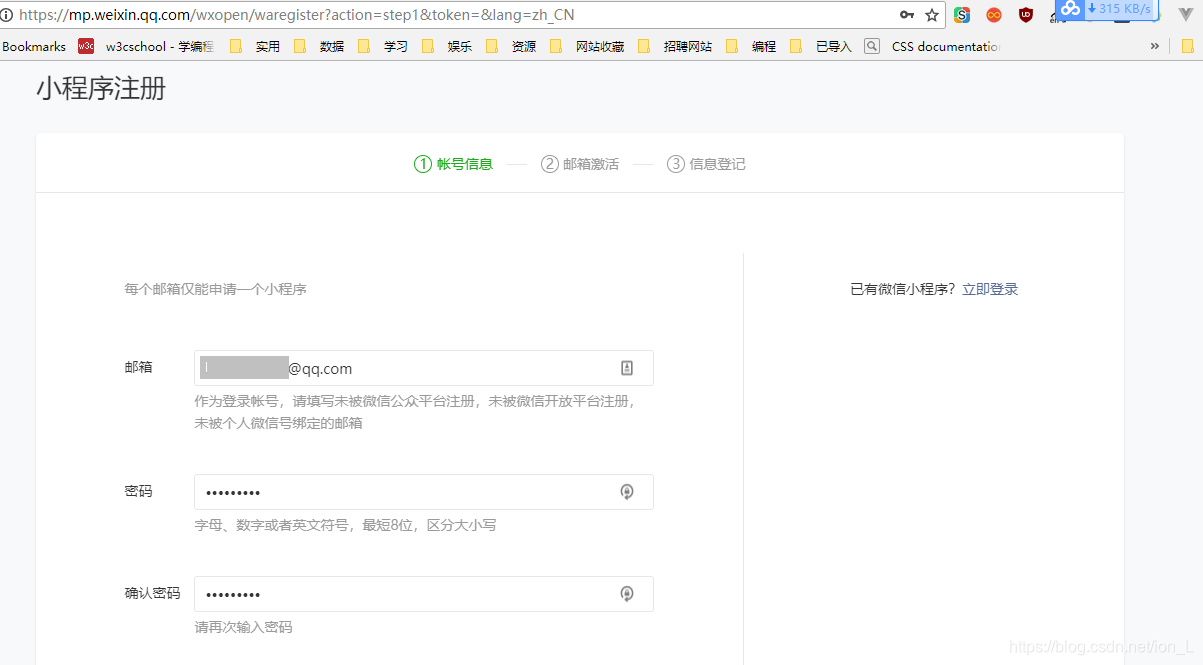Click the Bookmarks label in bookmarks bar
Screen dimensions: 1203x665
[x=34, y=46]
